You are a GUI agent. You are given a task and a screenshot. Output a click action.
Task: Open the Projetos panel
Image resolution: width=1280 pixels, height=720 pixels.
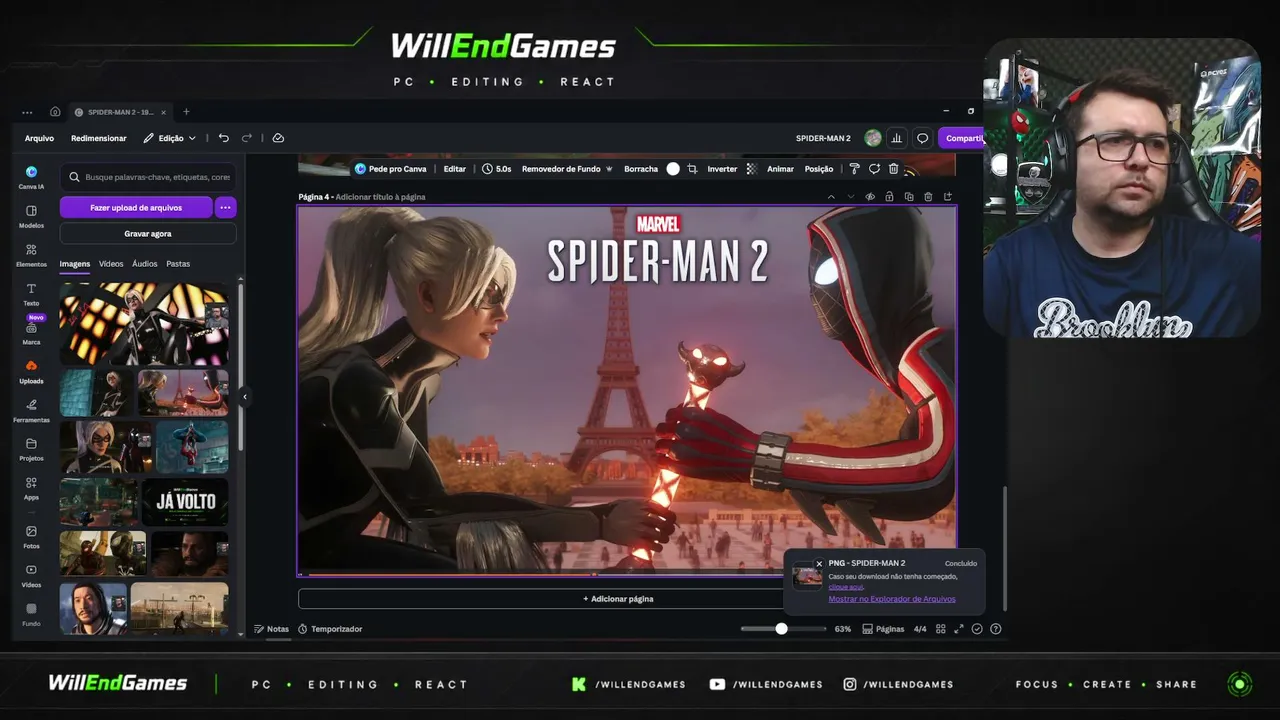pos(31,449)
